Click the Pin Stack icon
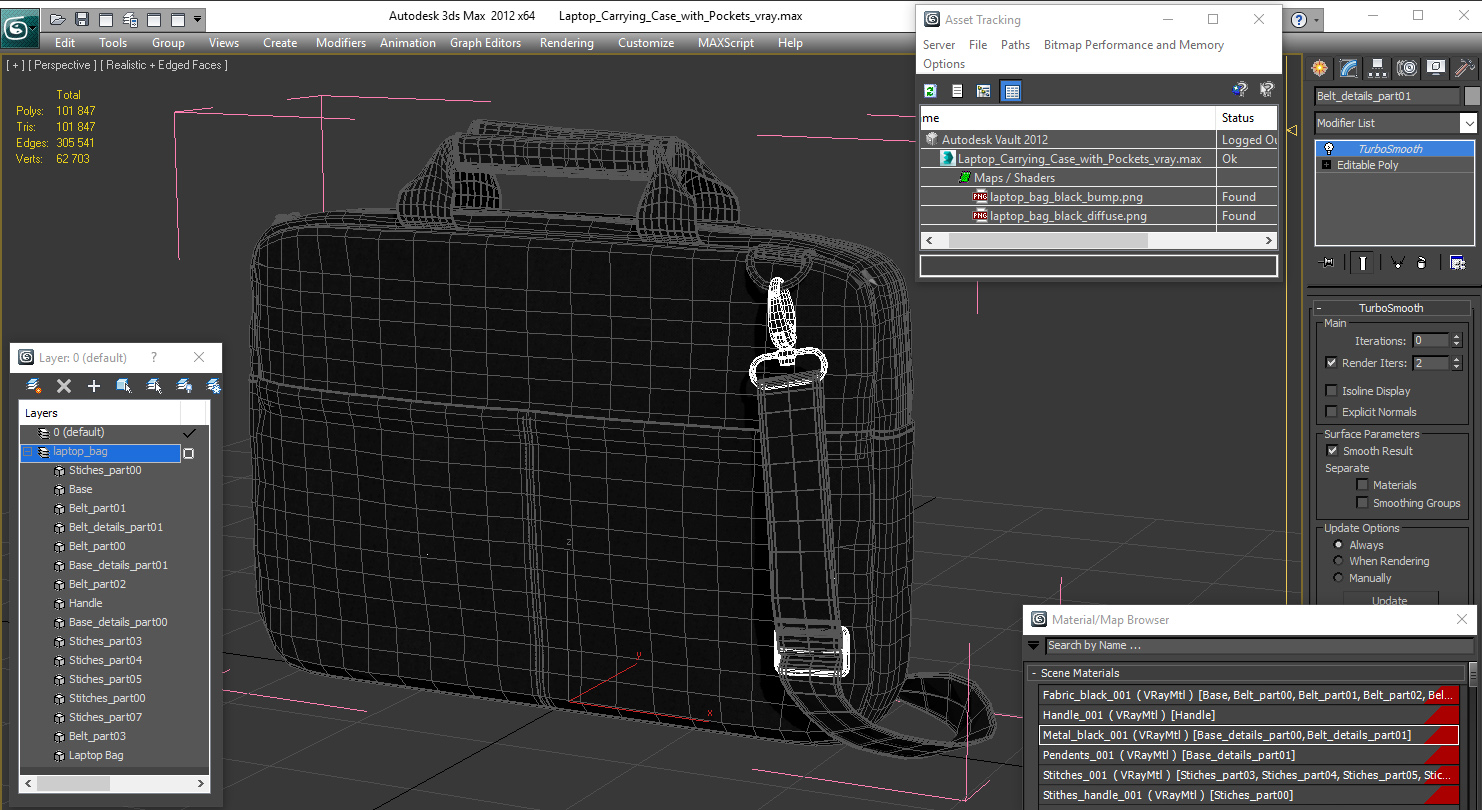This screenshot has width=1482, height=810. 1328,263
